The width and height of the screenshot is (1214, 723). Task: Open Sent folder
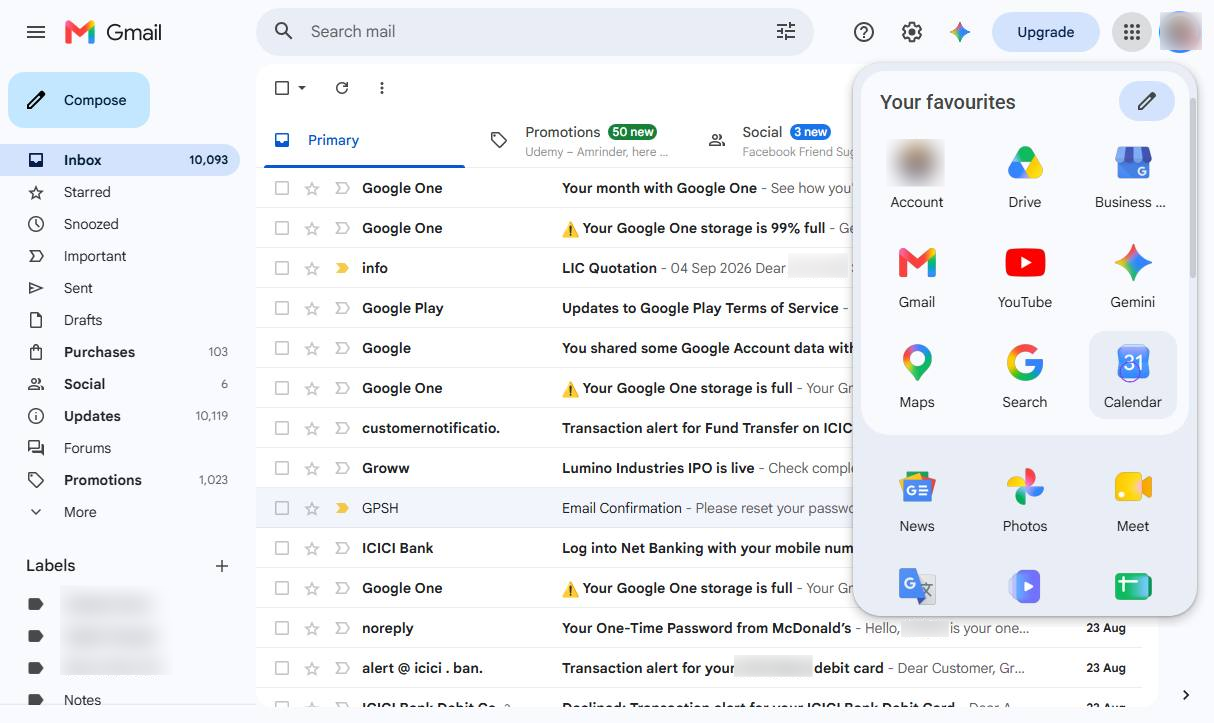[78, 288]
